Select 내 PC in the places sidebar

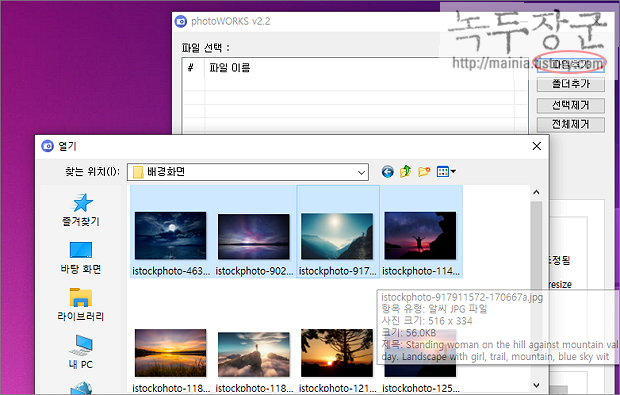click(x=81, y=352)
